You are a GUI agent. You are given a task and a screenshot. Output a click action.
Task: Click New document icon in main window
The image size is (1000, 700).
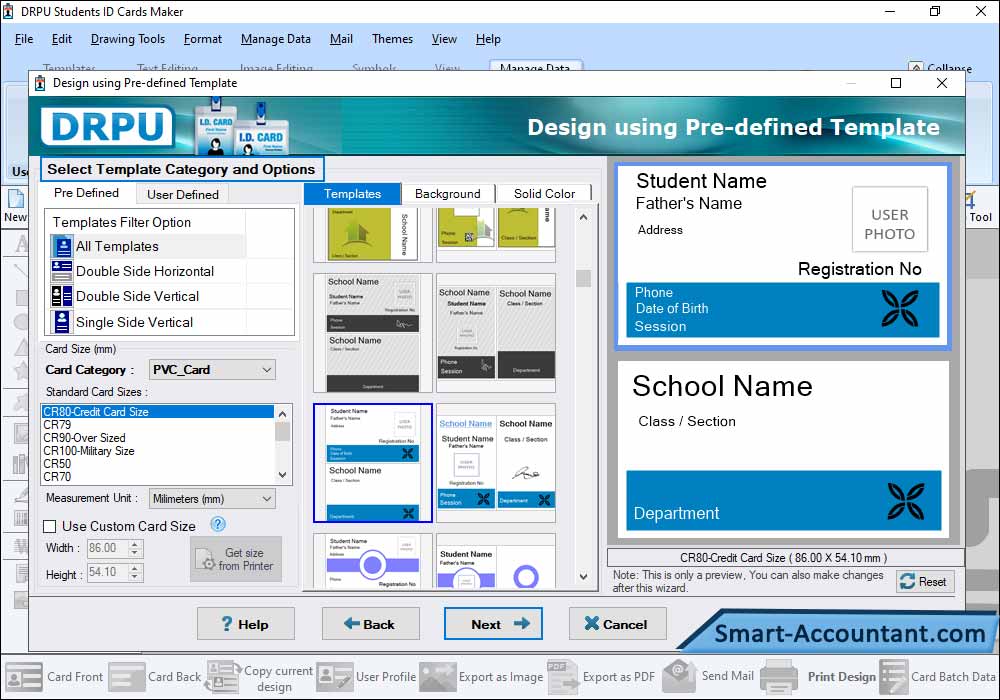(15, 199)
